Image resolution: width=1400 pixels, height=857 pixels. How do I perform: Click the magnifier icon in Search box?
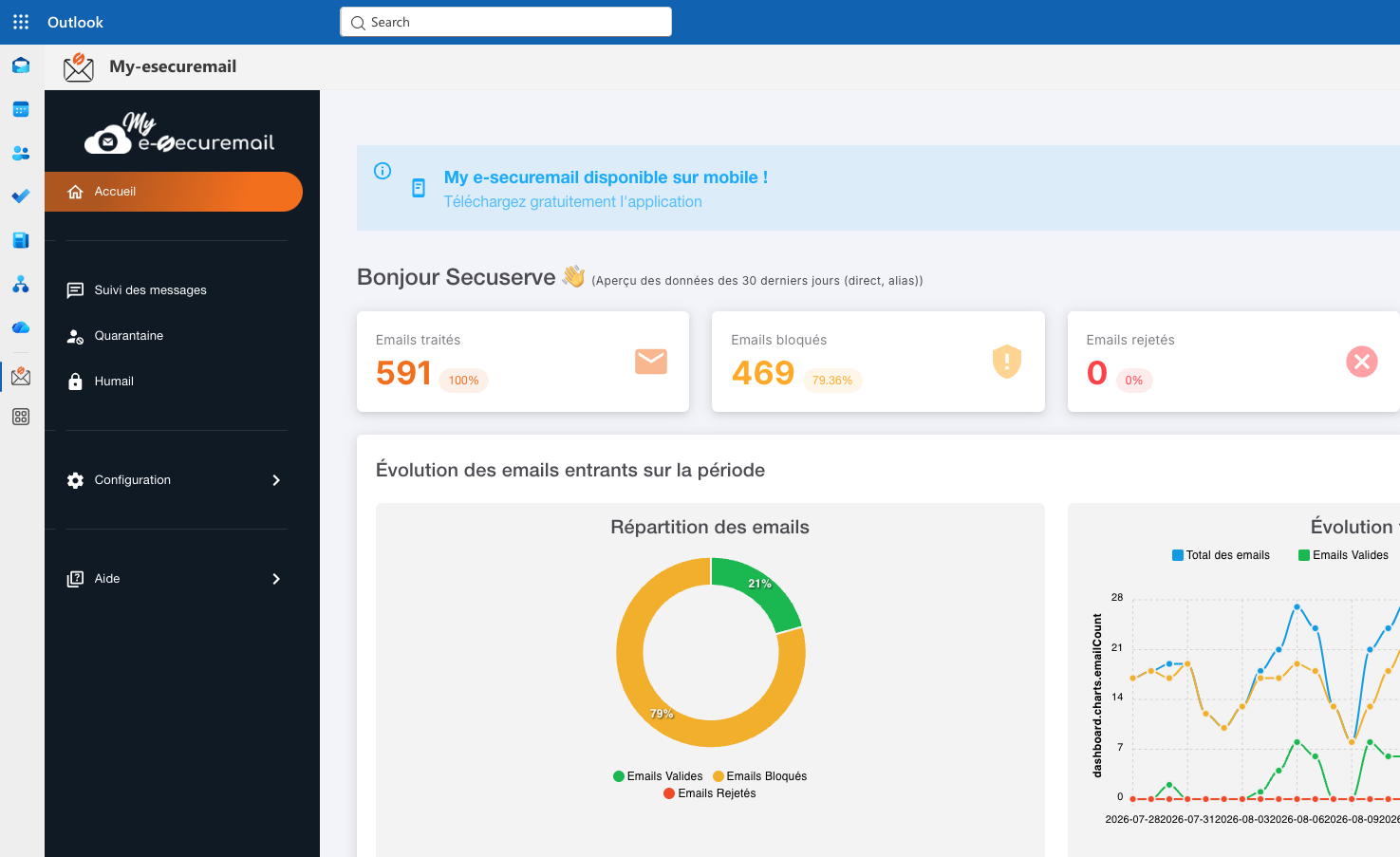(x=358, y=23)
